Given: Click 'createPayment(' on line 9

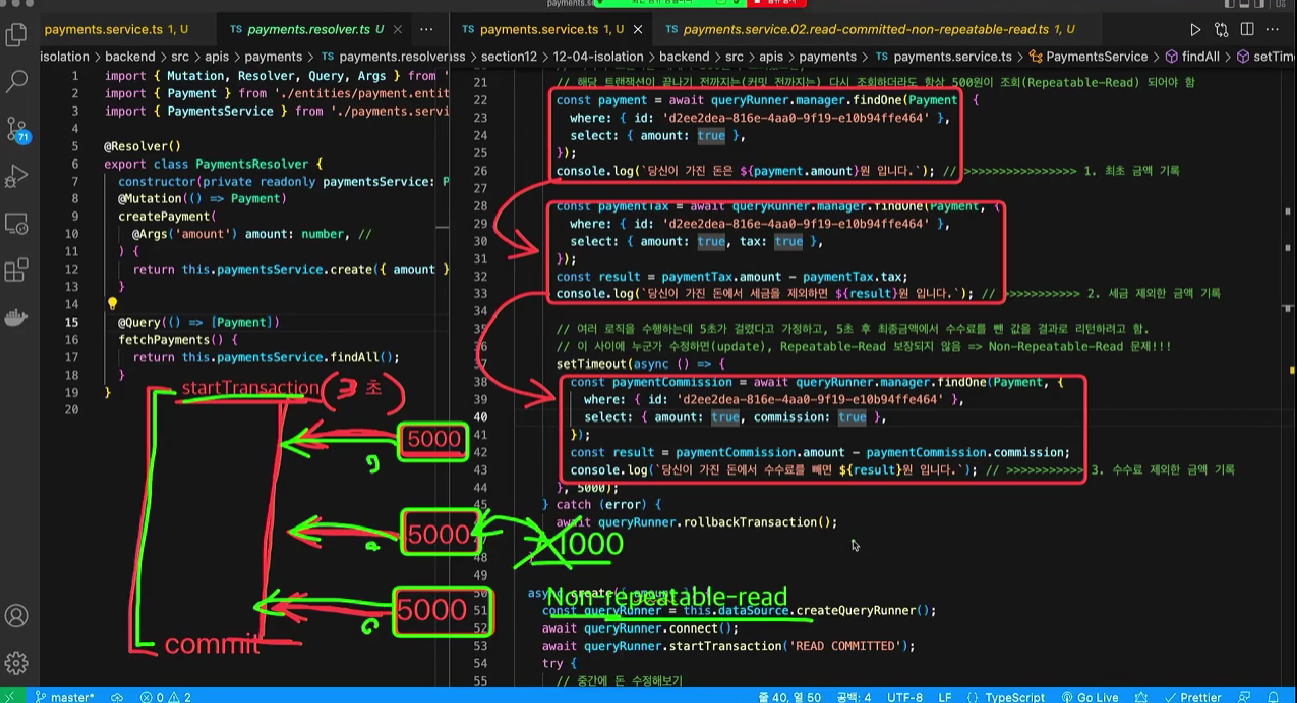Looking at the screenshot, I should [x=168, y=216].
